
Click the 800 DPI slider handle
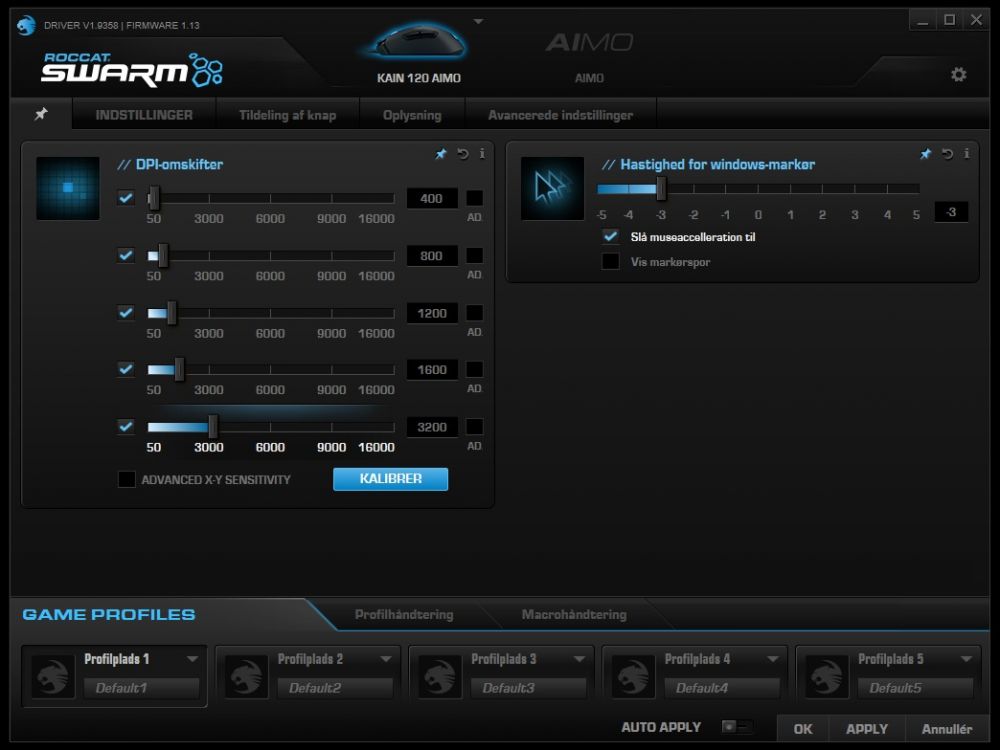163,256
